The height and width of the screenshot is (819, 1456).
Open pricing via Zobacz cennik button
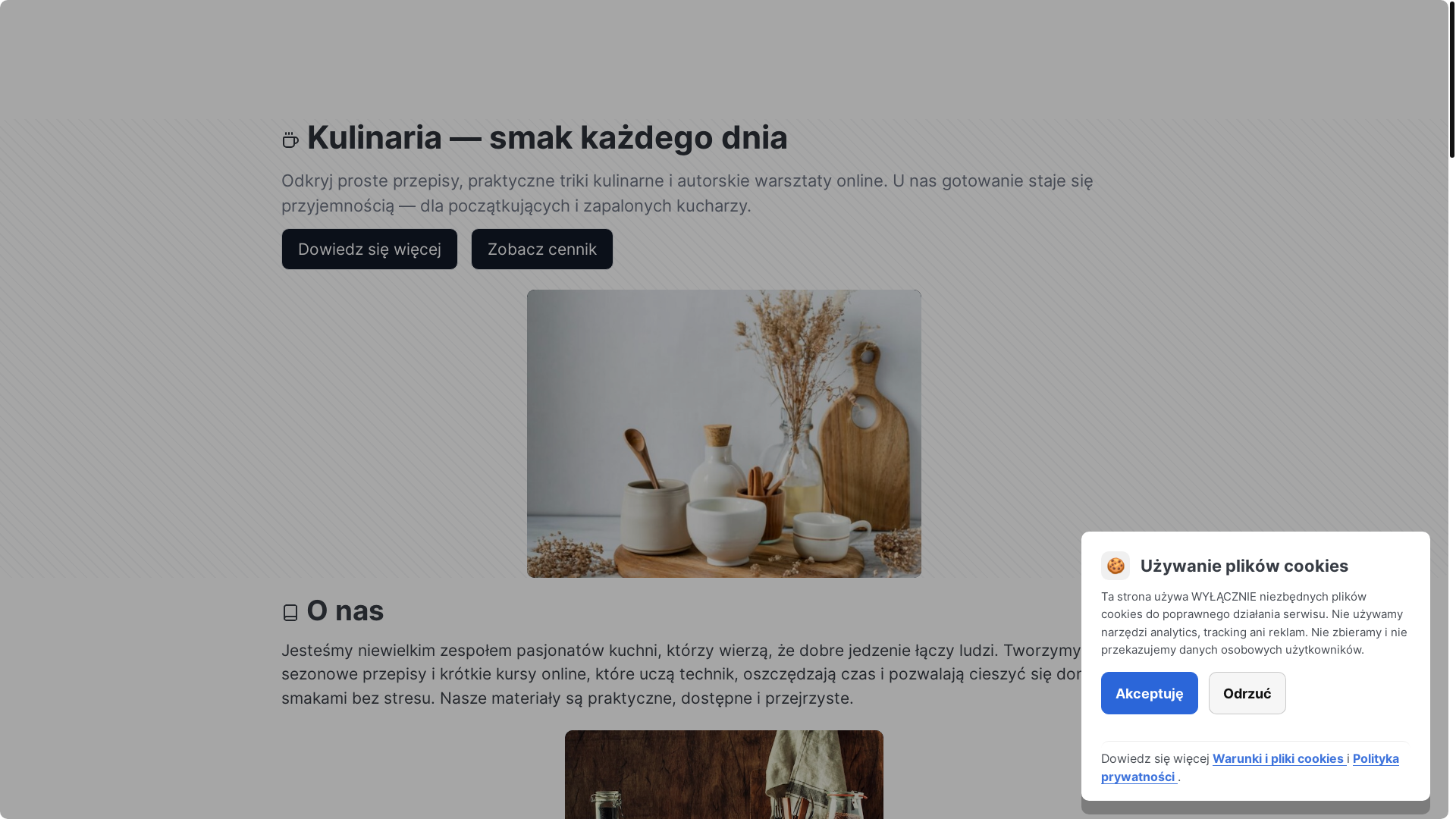tap(542, 249)
